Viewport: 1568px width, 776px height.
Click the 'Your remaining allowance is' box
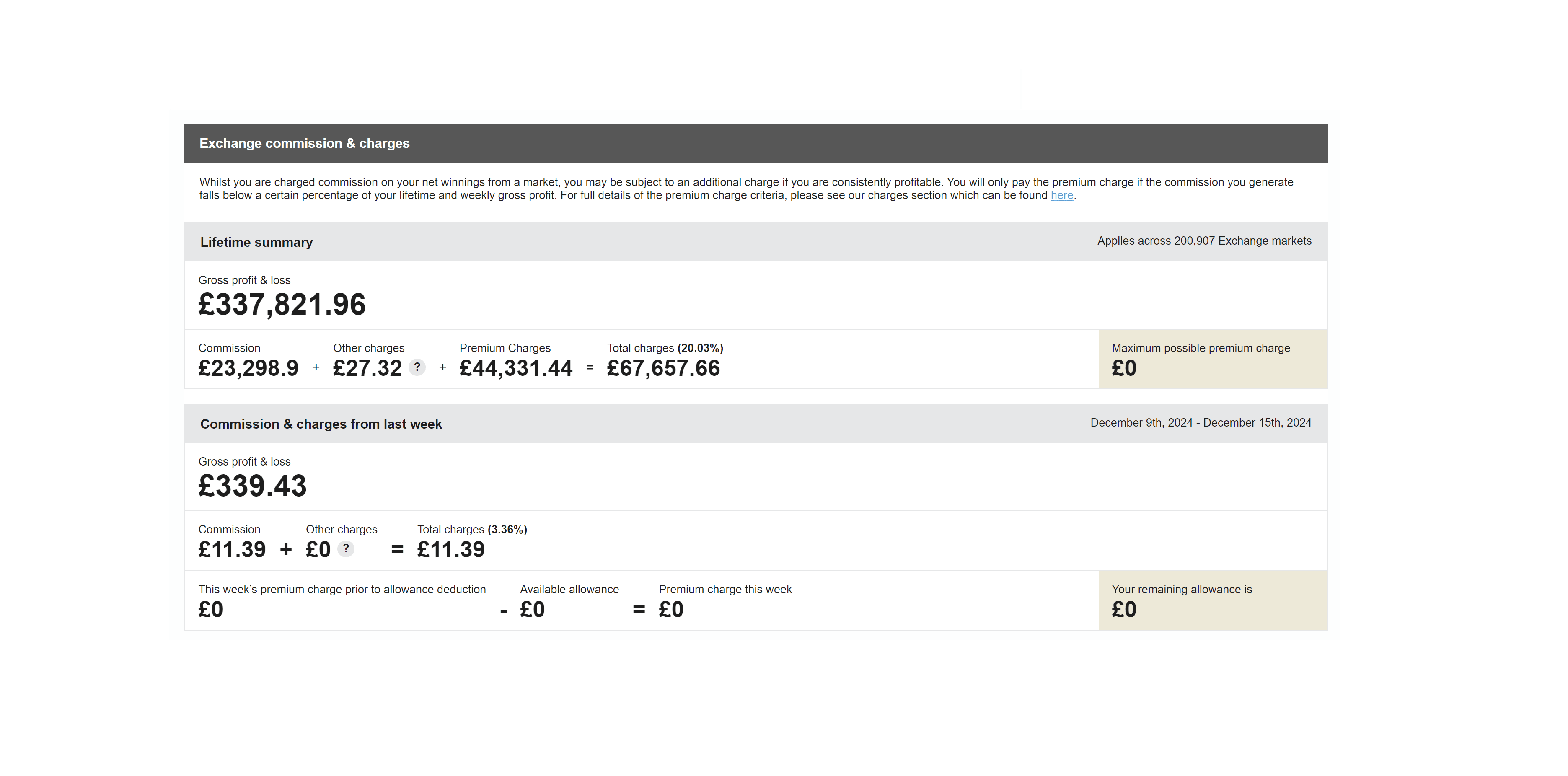pyautogui.click(x=1212, y=600)
